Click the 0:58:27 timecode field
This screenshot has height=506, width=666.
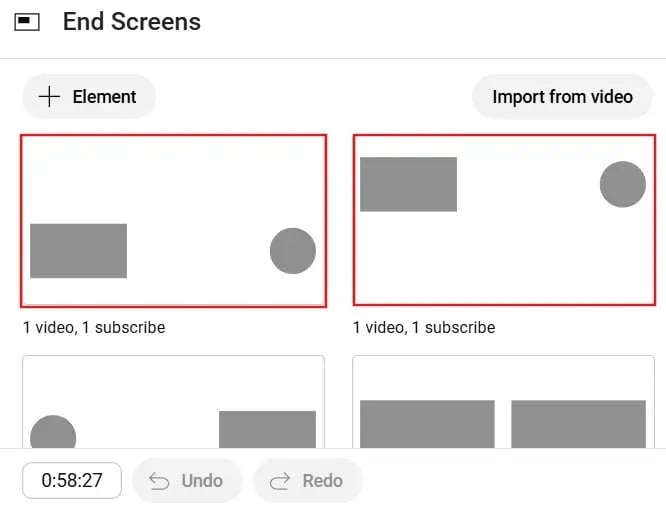(x=72, y=481)
